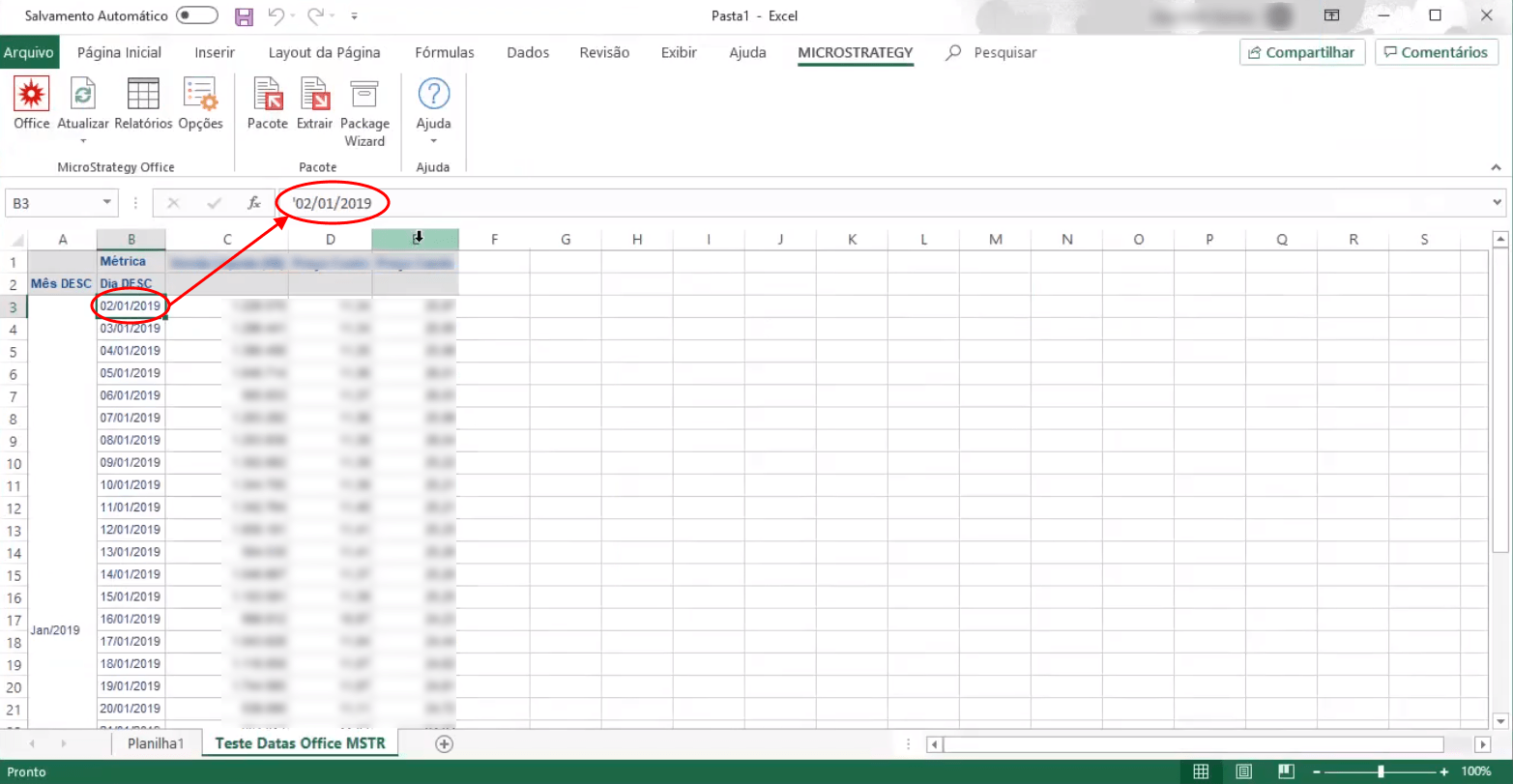This screenshot has width=1513, height=784.
Task: Switch to Page Break Preview
Action: point(1287,771)
